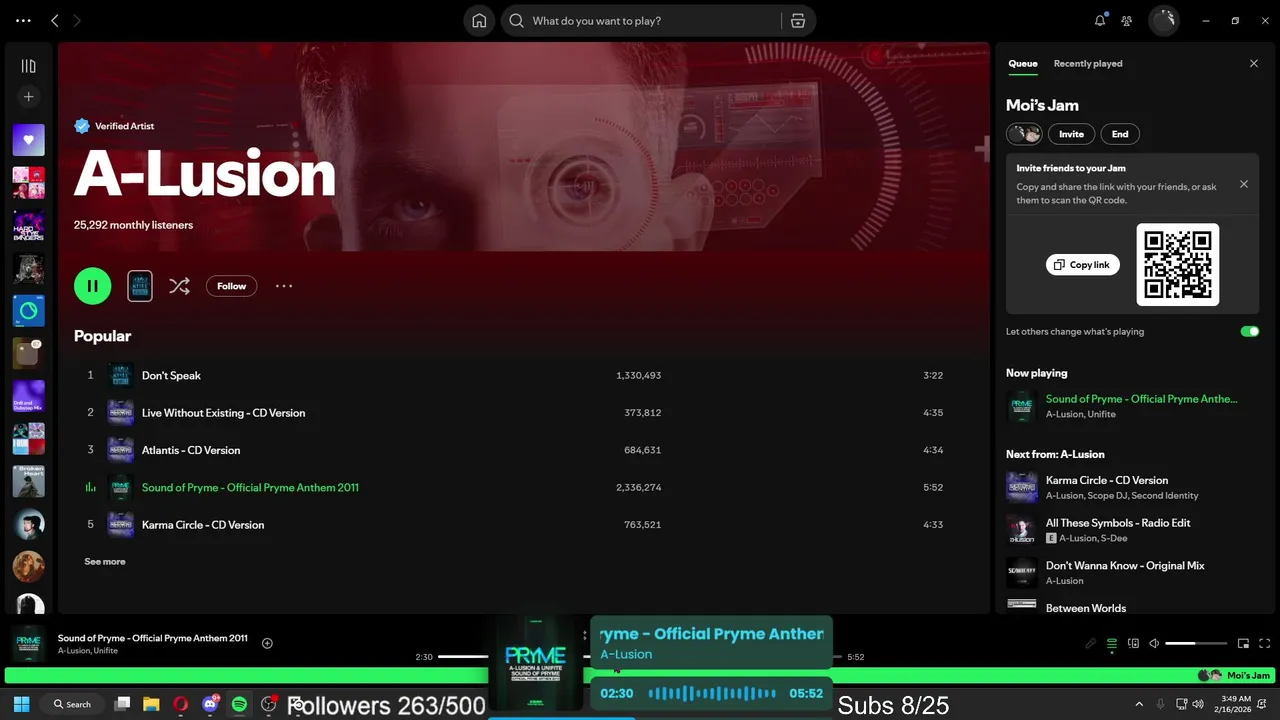Image resolution: width=1280 pixels, height=720 pixels.
Task: Select All These Symbols - Radio Edit in queue
Action: 1132,530
